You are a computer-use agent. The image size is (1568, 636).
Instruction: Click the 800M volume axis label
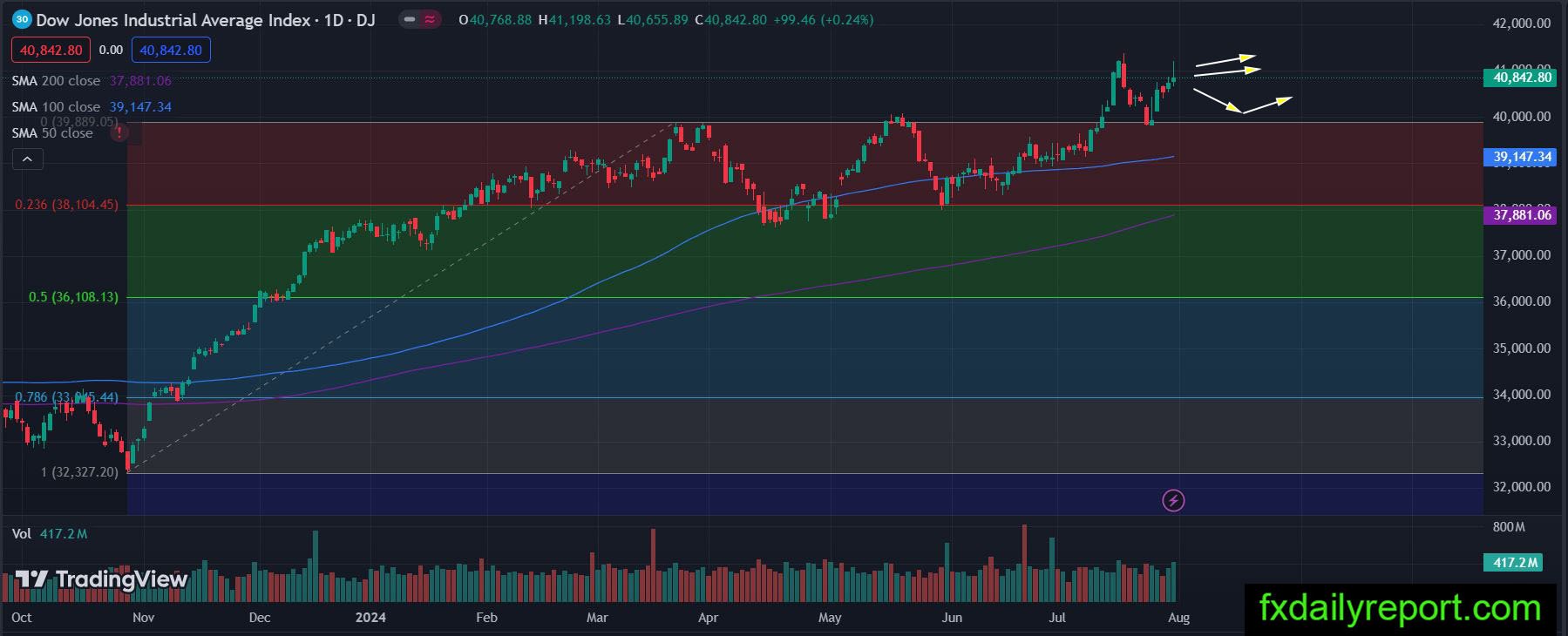pos(1509,527)
